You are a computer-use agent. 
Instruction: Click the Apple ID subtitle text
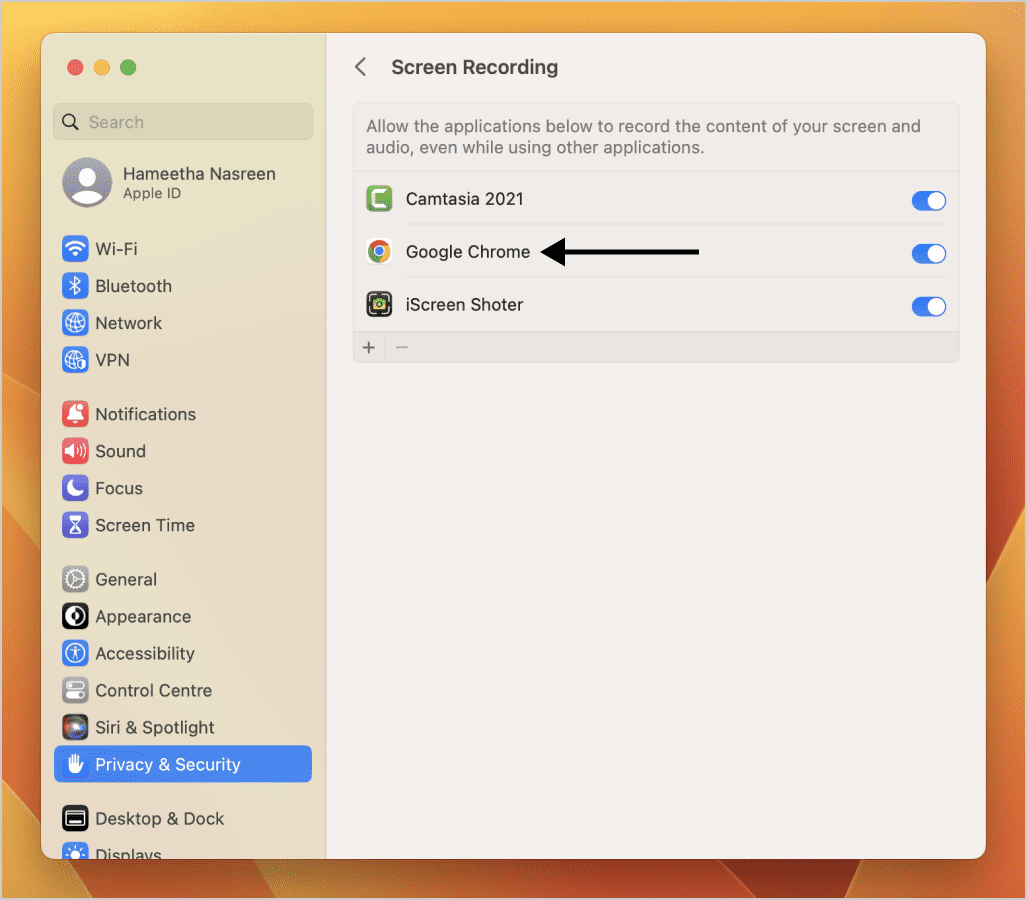(x=152, y=193)
